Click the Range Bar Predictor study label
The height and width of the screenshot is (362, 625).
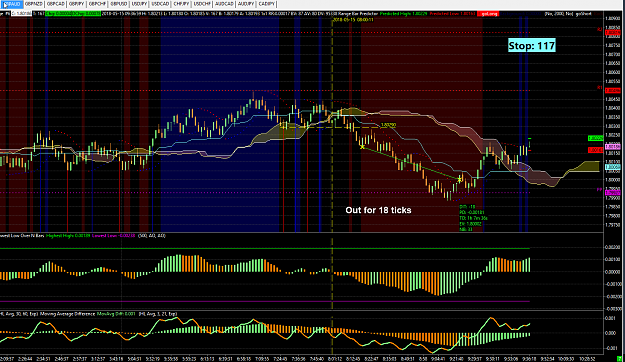(357, 14)
